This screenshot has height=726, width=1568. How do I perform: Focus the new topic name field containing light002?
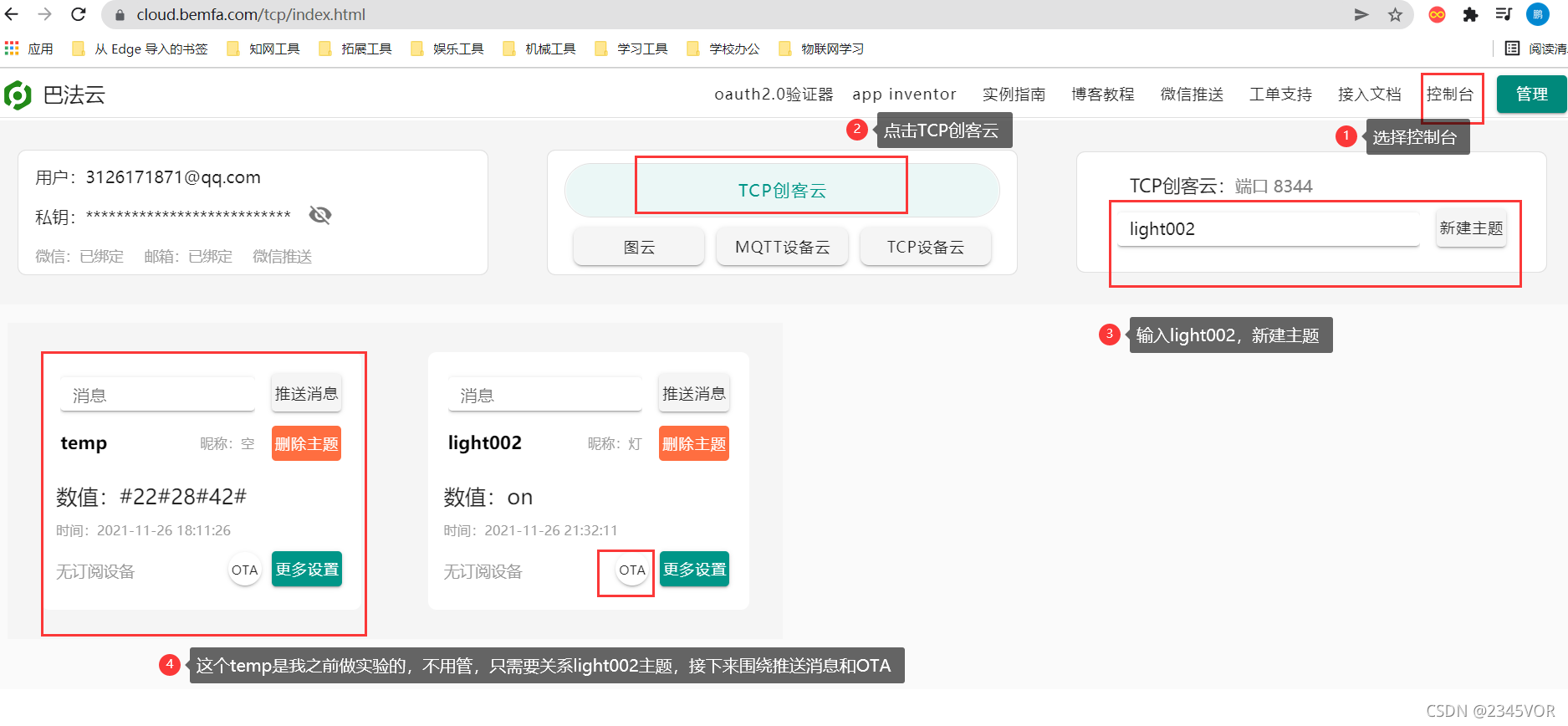(1269, 228)
